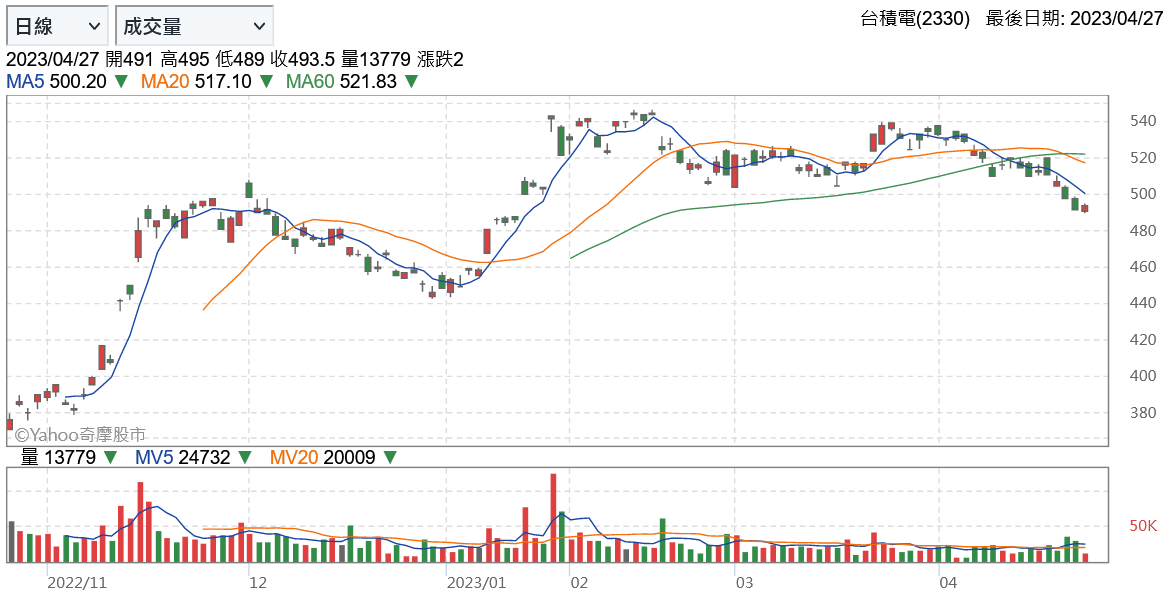
Task: Click the 50K volume axis label
Action: [x=1143, y=525]
